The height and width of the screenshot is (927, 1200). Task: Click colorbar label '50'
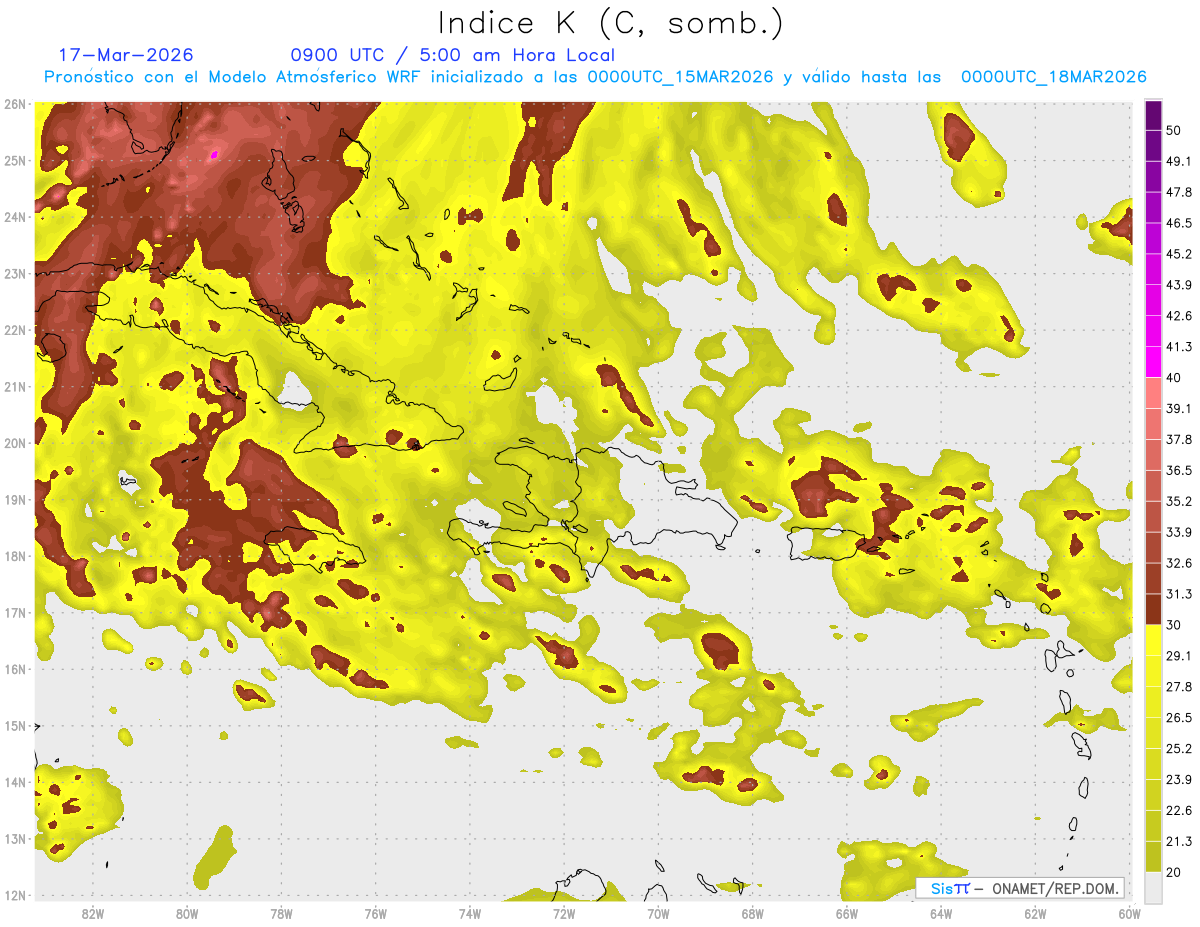1174,131
